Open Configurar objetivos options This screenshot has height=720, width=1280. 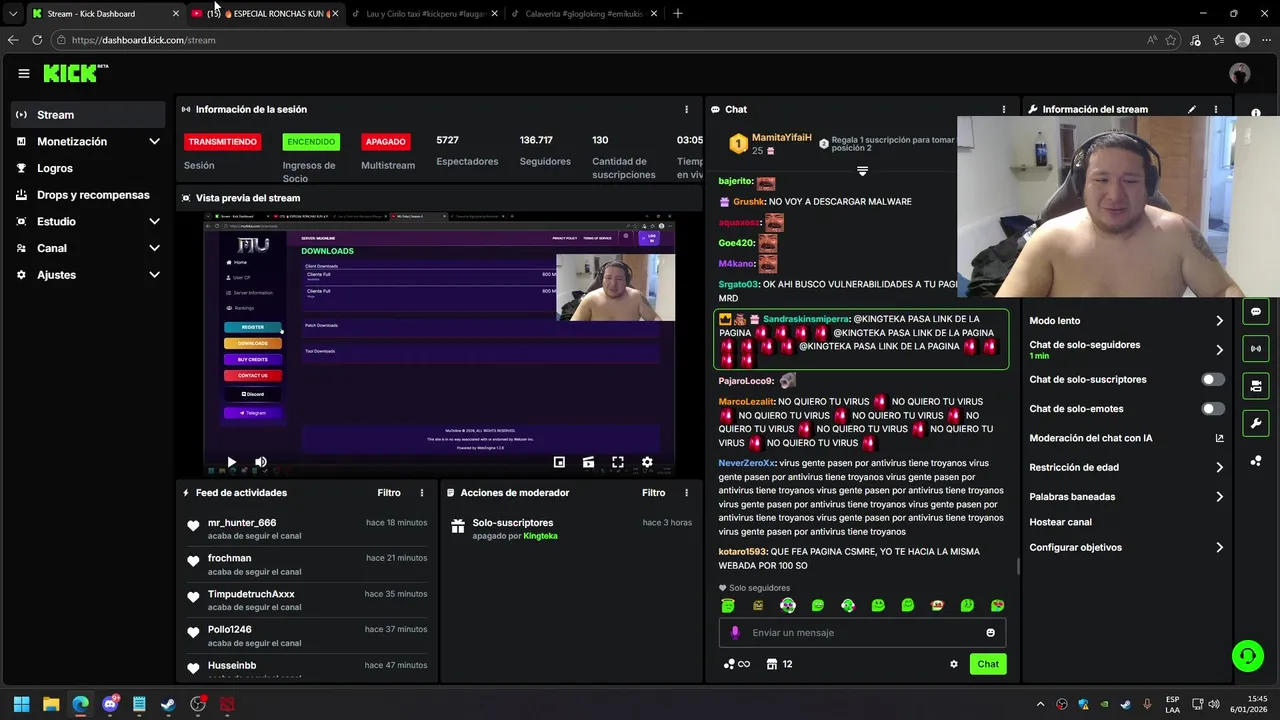[1219, 548]
